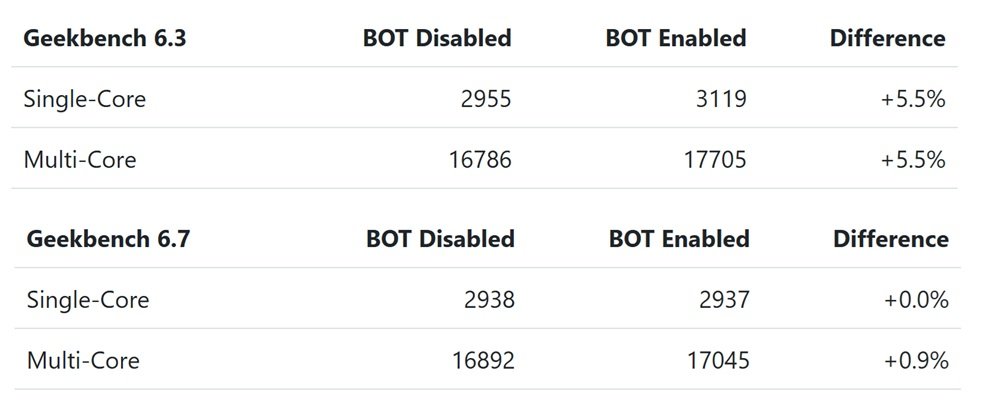Select the +0.9% difference value
The height and width of the screenshot is (401, 1000).
(x=917, y=360)
